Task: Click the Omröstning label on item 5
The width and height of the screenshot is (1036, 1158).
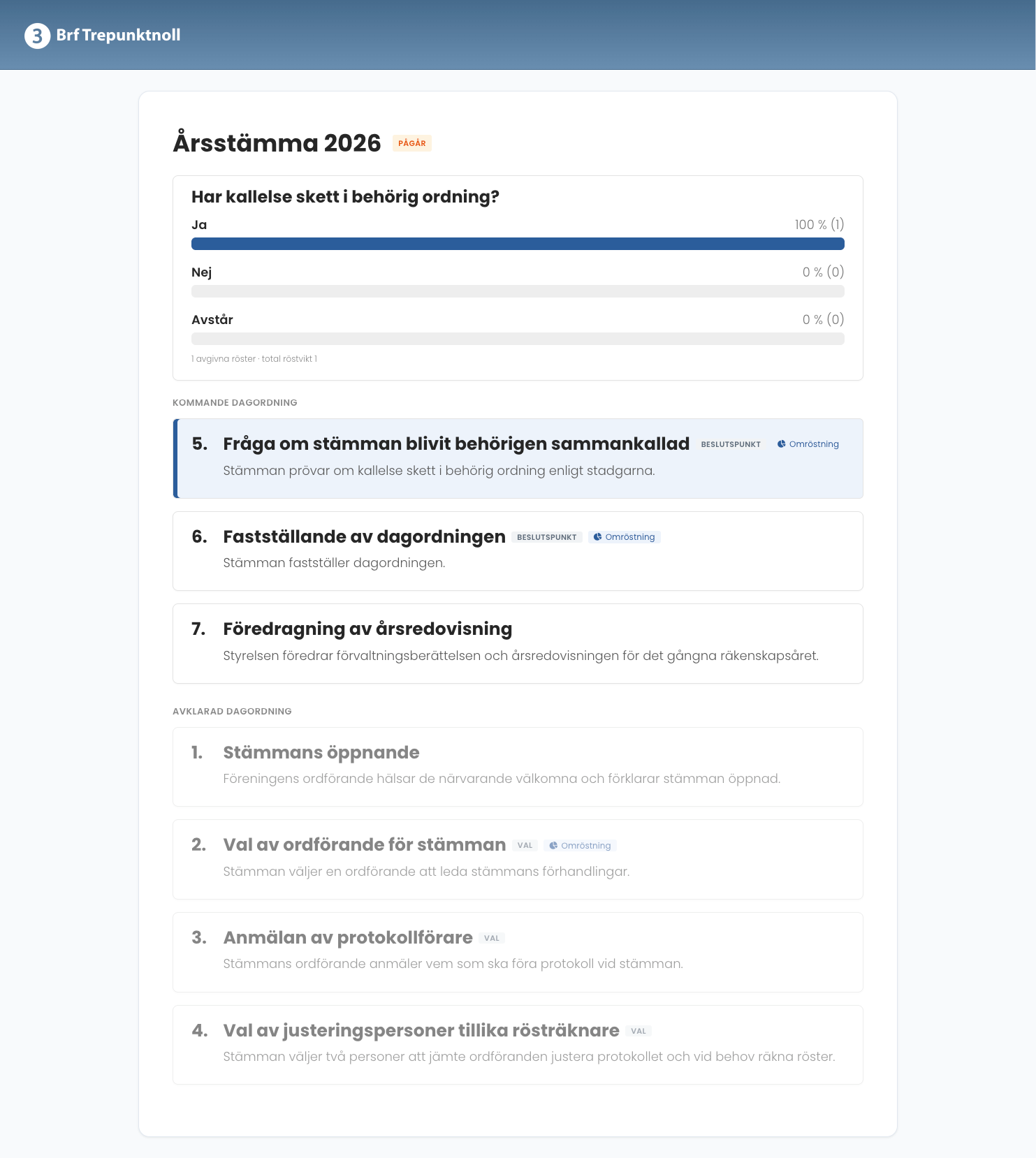Action: tap(814, 444)
